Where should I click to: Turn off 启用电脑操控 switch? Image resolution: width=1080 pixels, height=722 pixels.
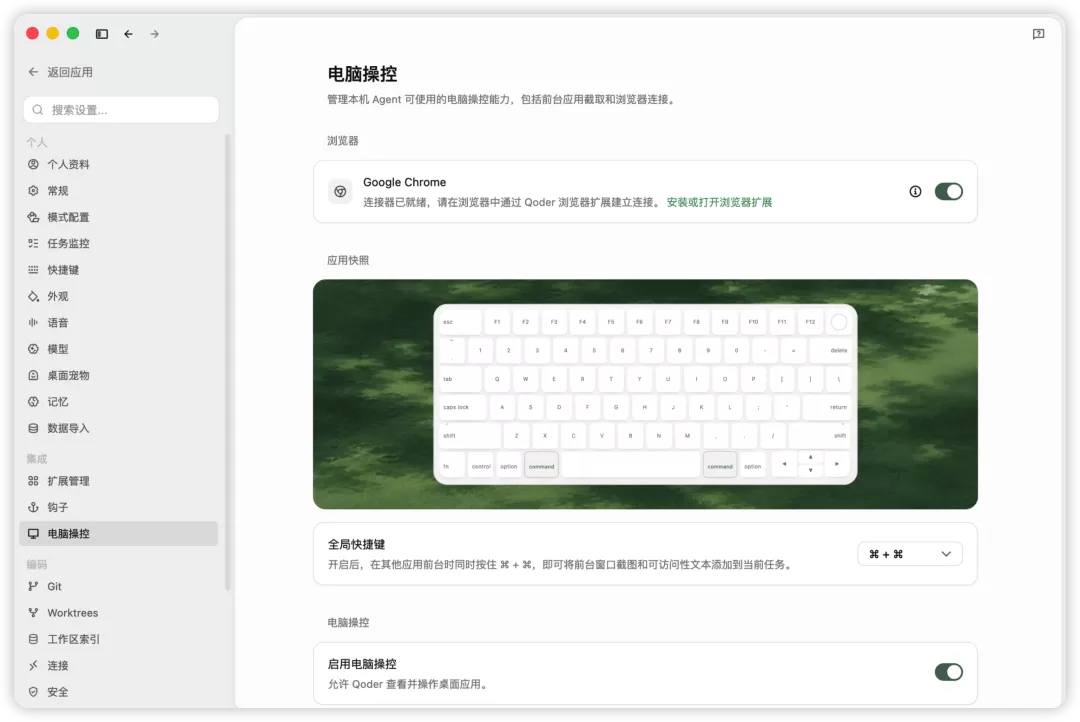[948, 672]
